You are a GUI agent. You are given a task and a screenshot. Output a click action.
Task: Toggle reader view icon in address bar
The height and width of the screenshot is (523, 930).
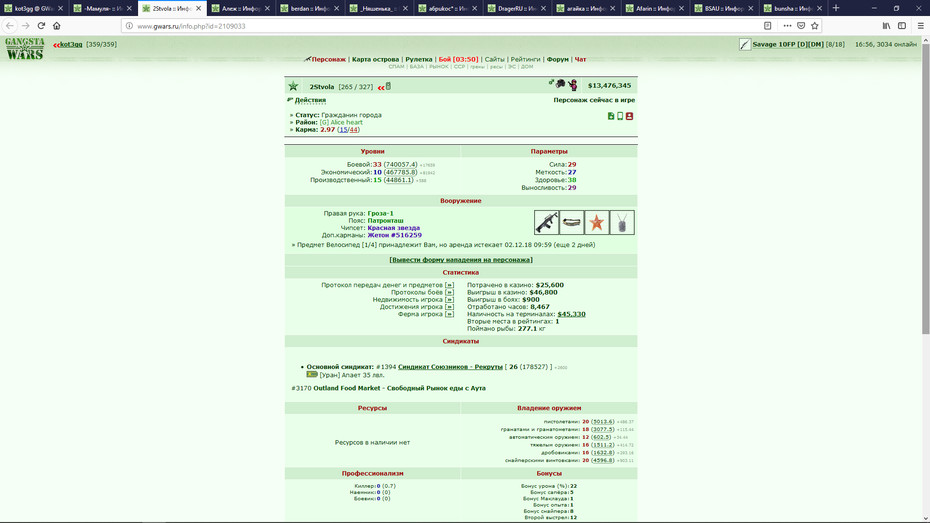[x=767, y=25]
